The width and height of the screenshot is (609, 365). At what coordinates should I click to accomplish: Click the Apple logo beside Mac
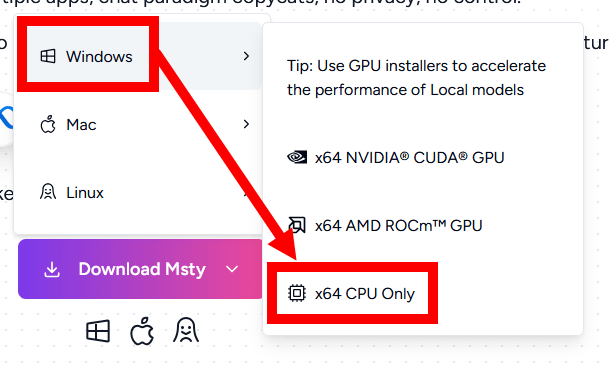[x=48, y=125]
